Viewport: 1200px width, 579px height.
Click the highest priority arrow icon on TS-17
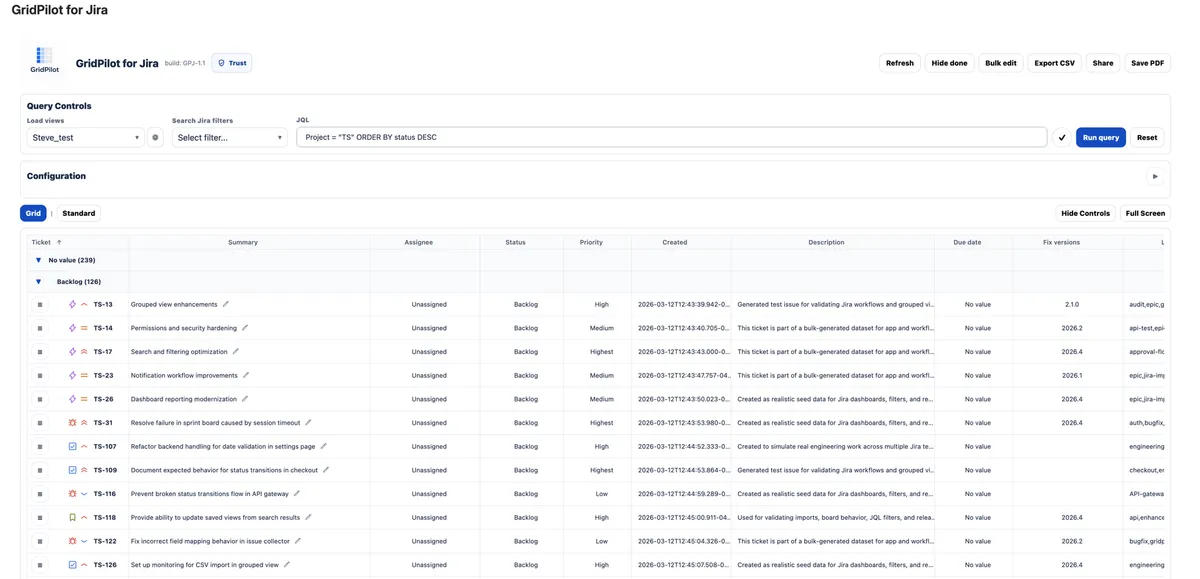coord(84,352)
